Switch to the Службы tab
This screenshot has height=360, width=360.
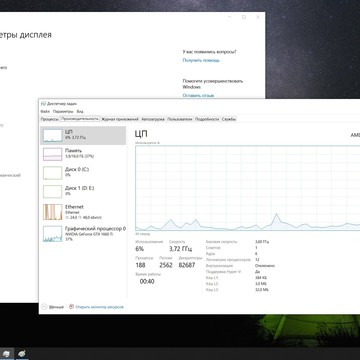pos(229,119)
